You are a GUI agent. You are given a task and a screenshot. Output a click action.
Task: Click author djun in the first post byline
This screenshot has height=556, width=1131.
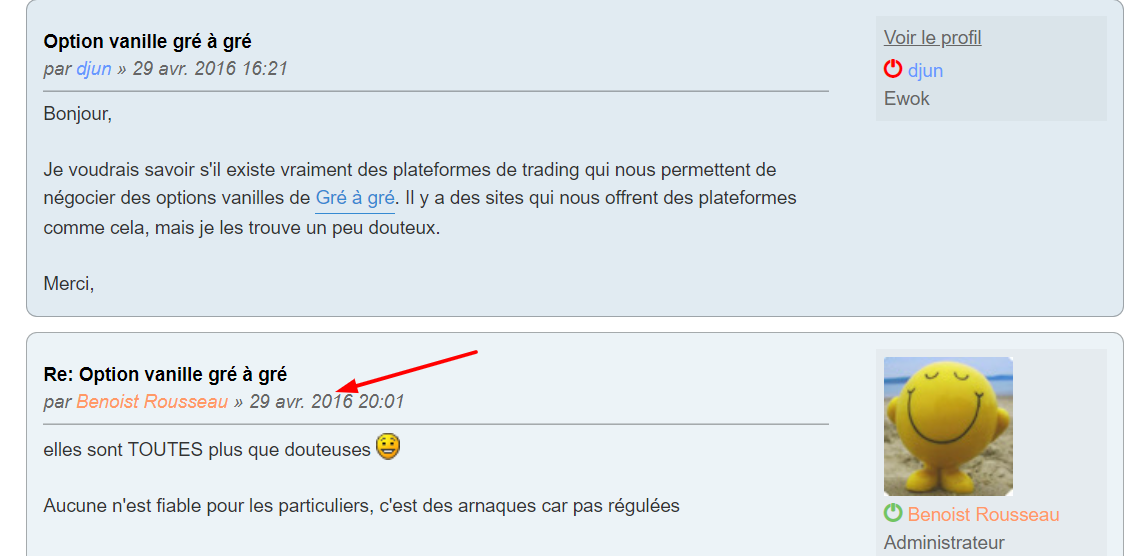pyautogui.click(x=94, y=69)
